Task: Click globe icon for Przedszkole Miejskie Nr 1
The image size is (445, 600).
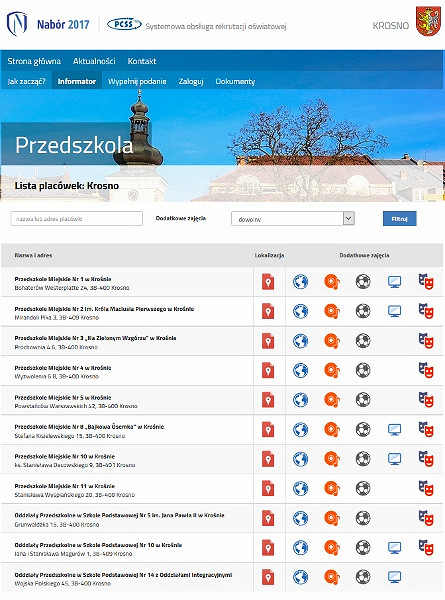Action: pyautogui.click(x=300, y=282)
